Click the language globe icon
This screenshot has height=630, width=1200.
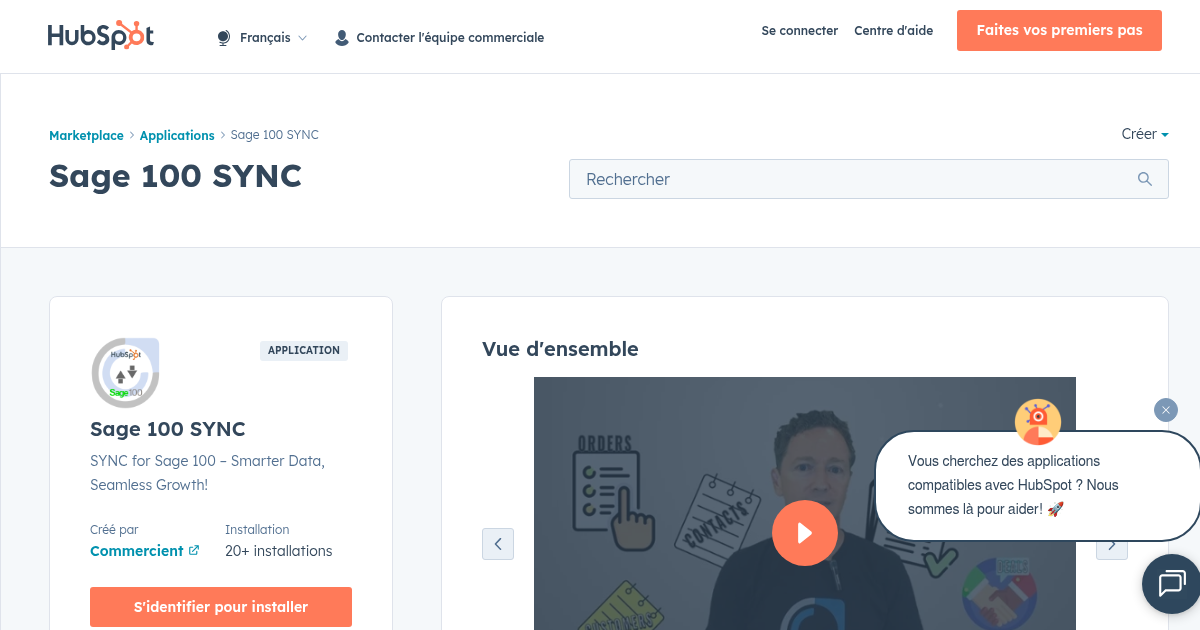[x=222, y=37]
